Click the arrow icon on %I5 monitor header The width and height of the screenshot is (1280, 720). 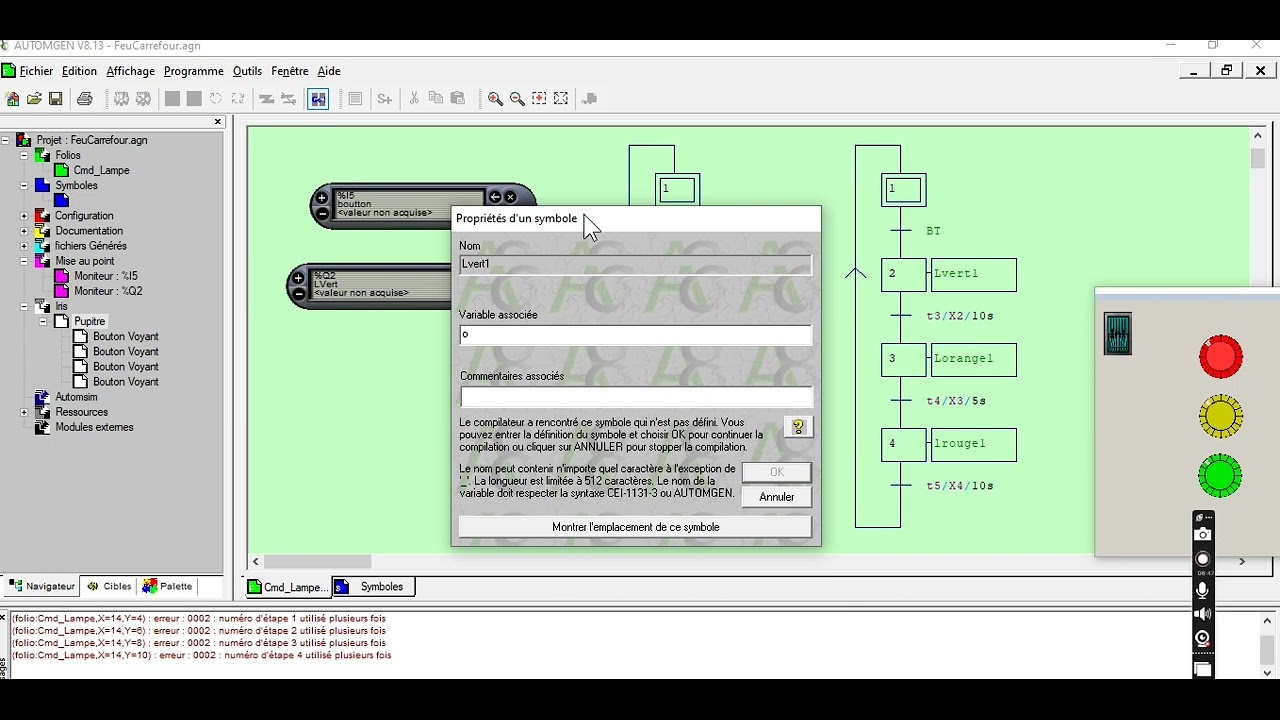495,197
